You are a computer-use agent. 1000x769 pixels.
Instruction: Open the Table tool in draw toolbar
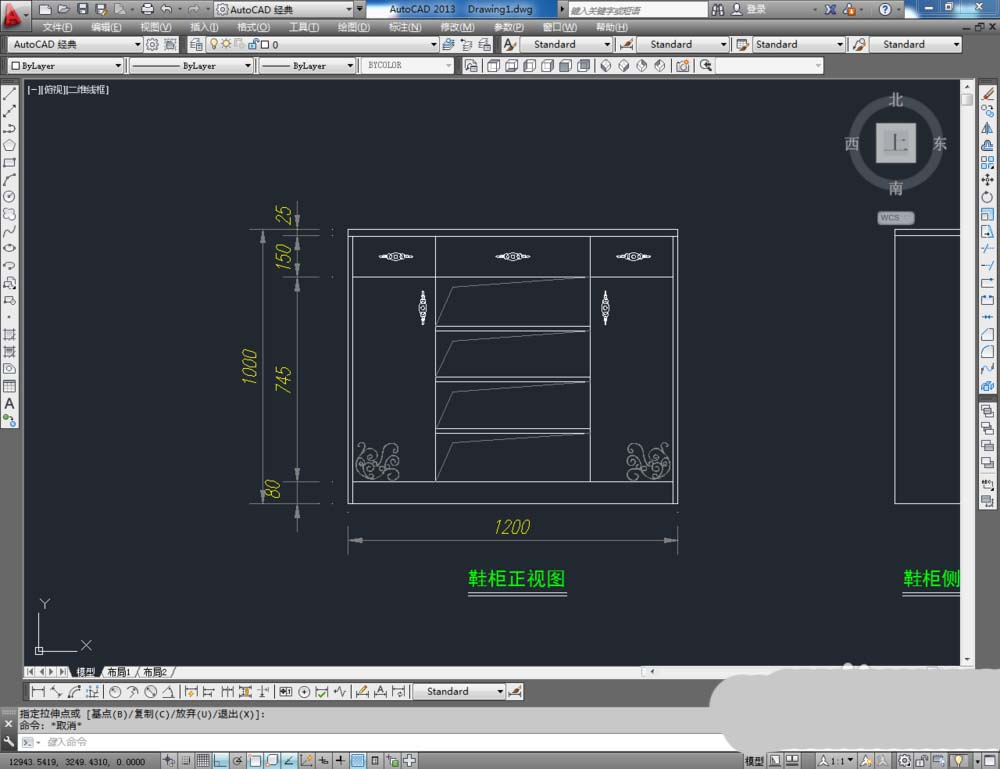click(x=10, y=386)
